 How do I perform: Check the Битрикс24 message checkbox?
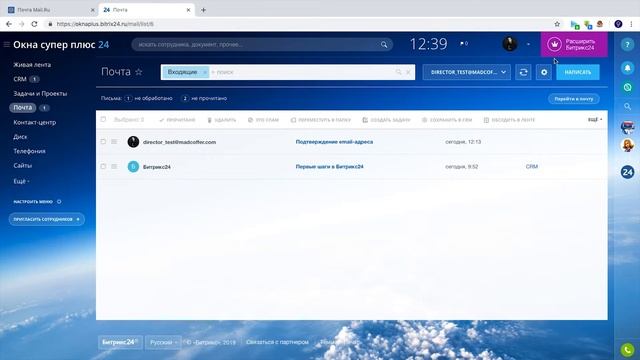(103, 167)
